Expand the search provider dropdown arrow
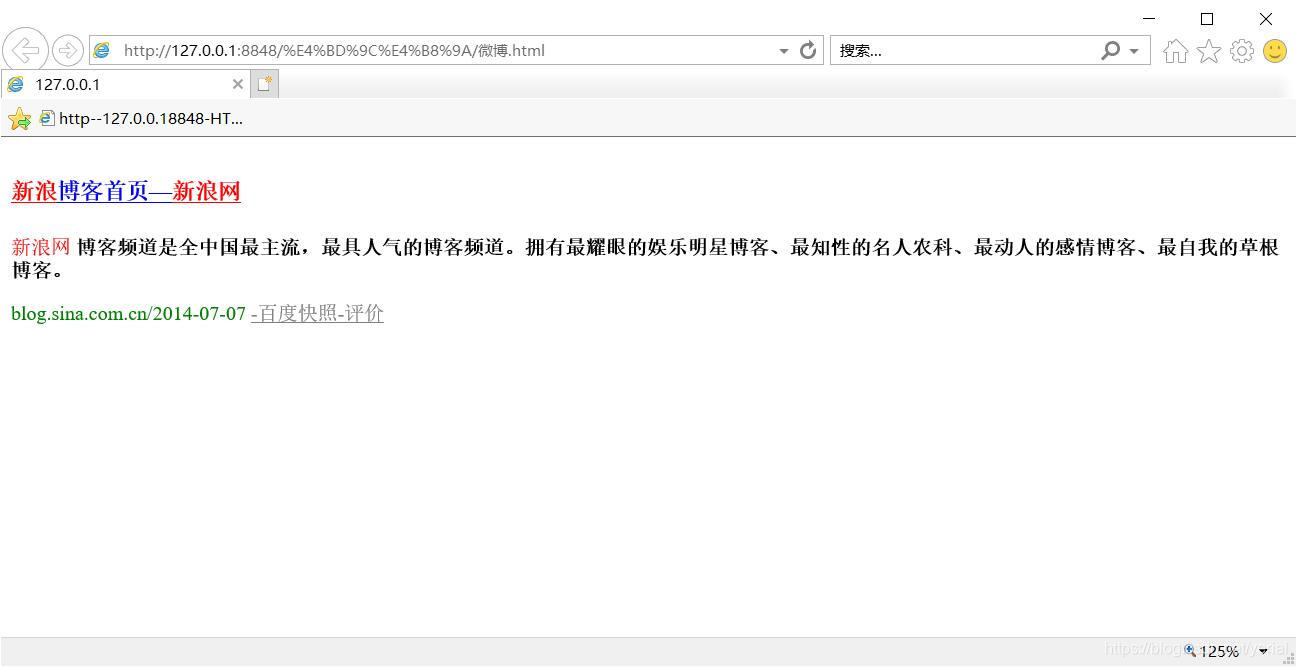Viewport: 1297px width, 667px height. click(1134, 50)
